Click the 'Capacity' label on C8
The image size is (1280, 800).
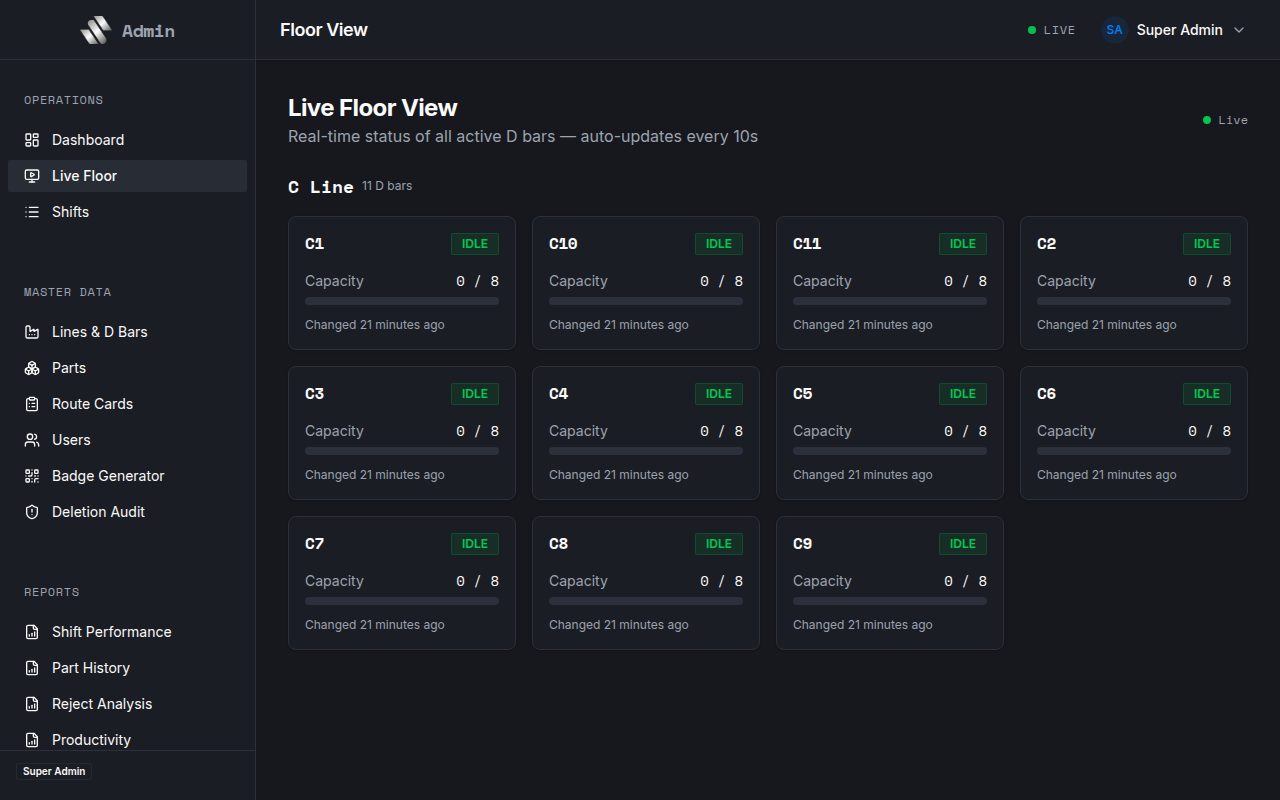point(578,581)
